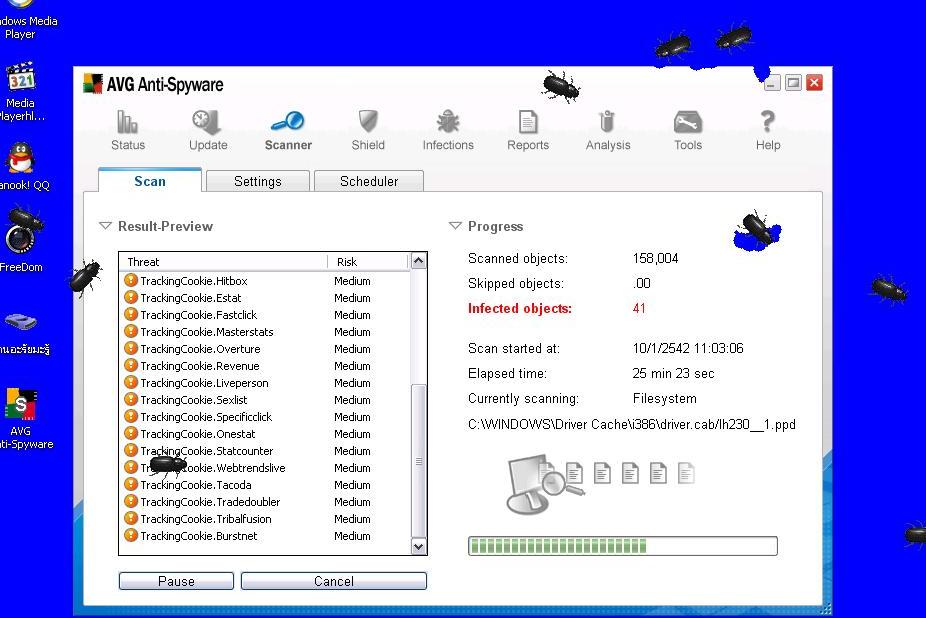
Task: Click the elapsed time 25 min 23 sec
Action: coord(673,373)
